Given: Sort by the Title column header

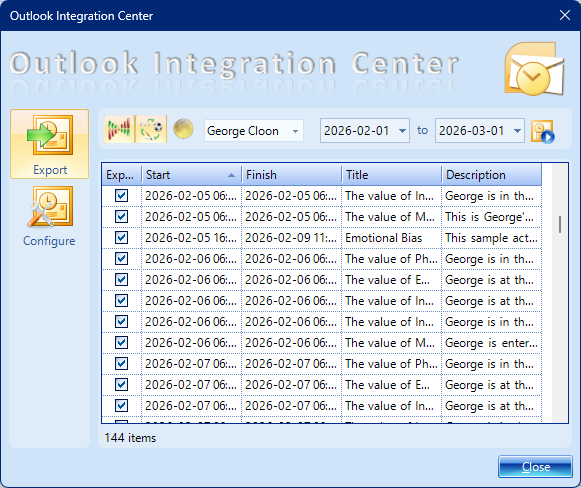Looking at the screenshot, I should pos(391,175).
